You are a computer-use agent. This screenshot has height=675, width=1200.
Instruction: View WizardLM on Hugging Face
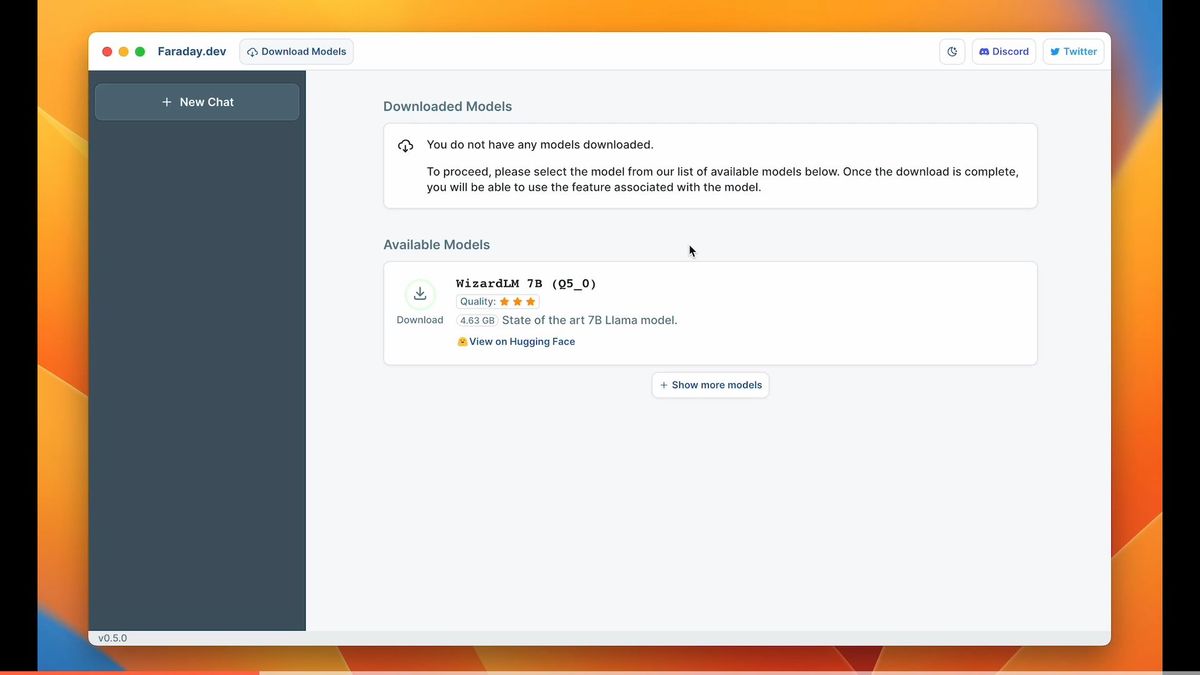click(522, 341)
